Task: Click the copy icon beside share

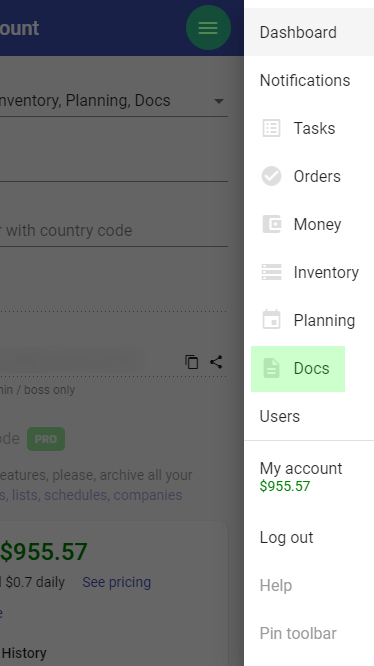Action: [191, 362]
